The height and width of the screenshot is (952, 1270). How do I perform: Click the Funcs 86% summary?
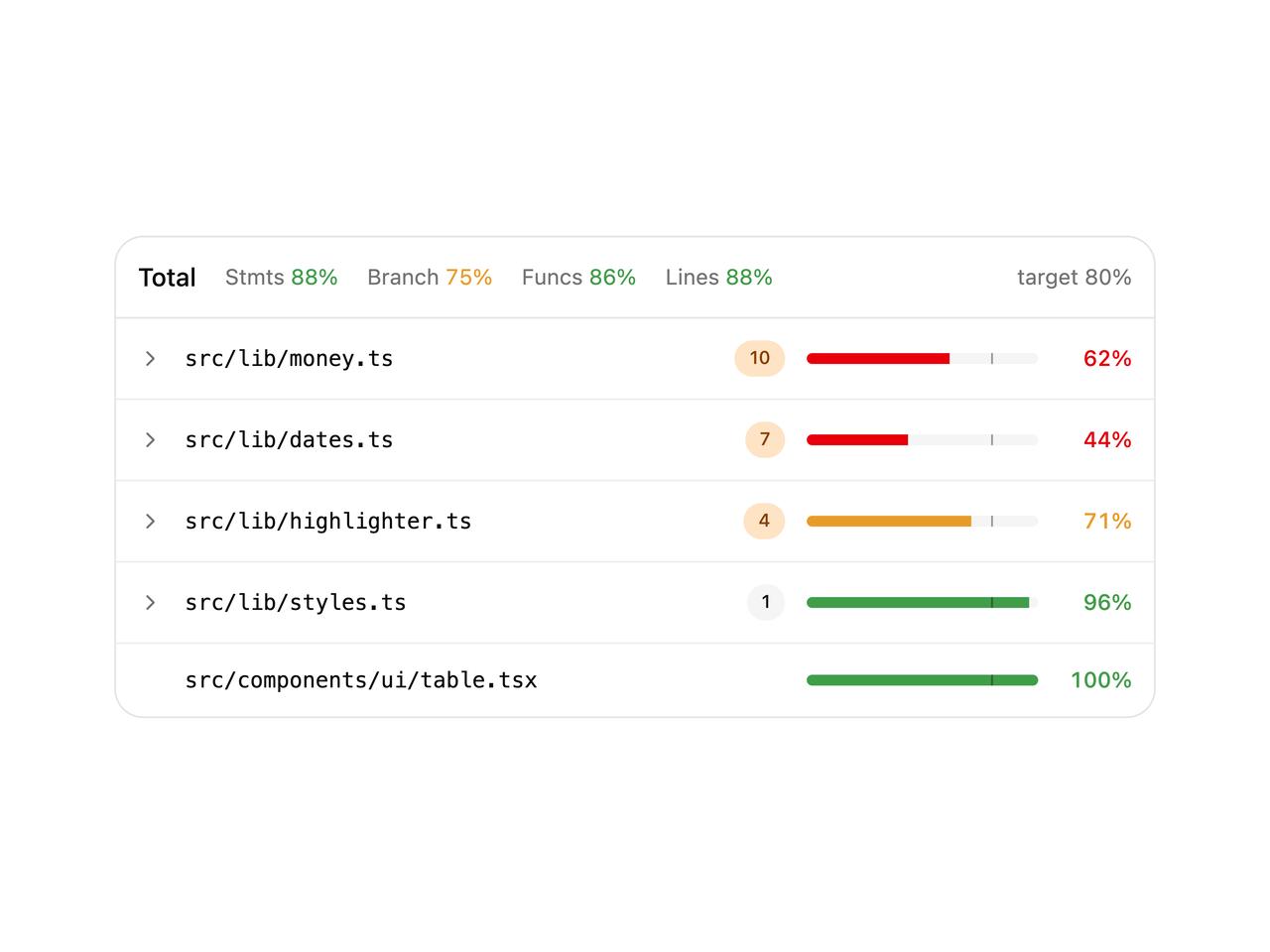[579, 278]
